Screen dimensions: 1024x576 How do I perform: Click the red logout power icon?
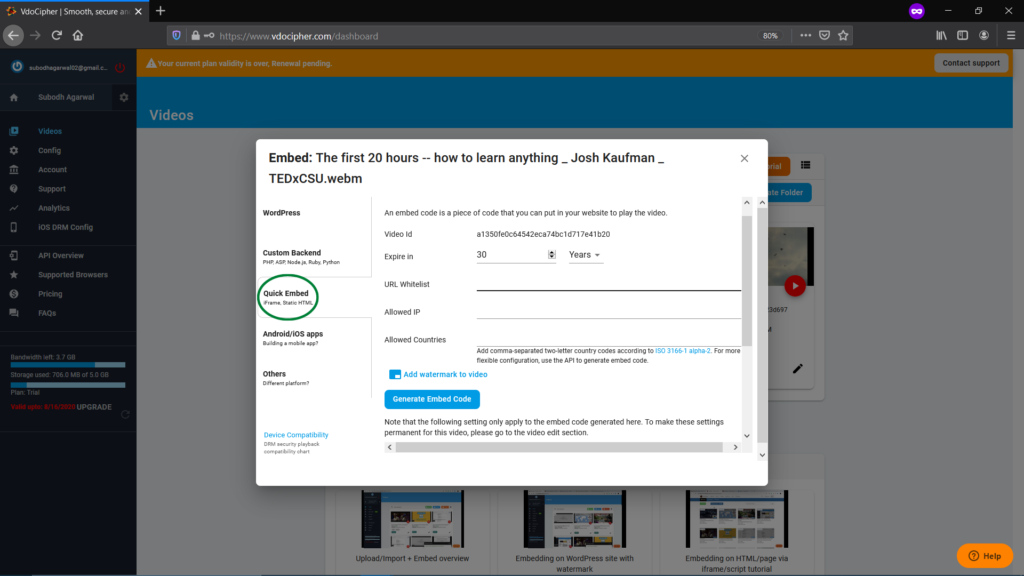(x=120, y=67)
